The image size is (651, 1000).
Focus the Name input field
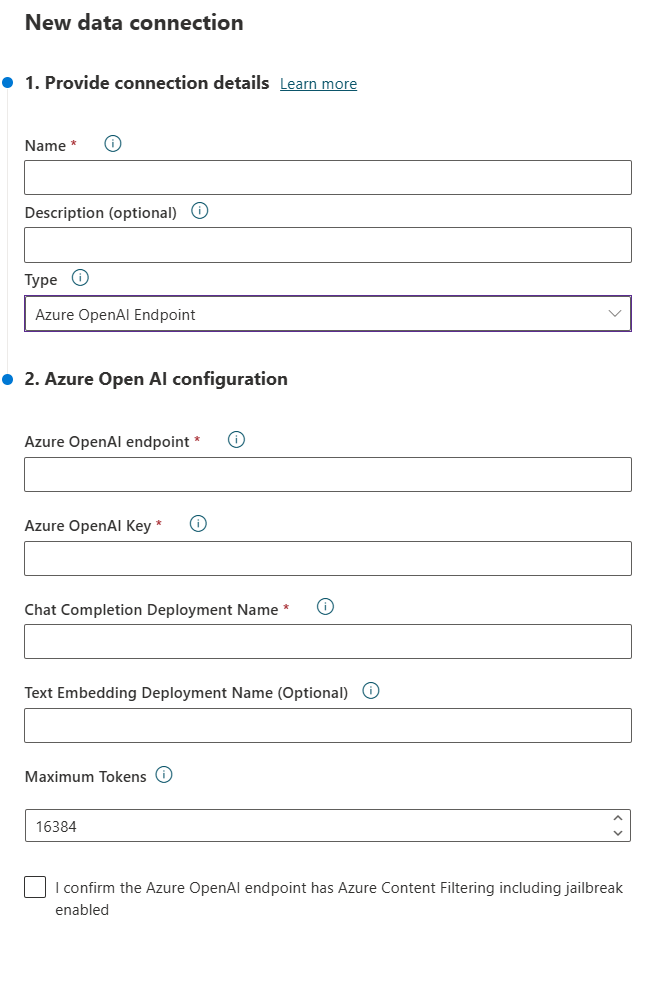pos(328,177)
